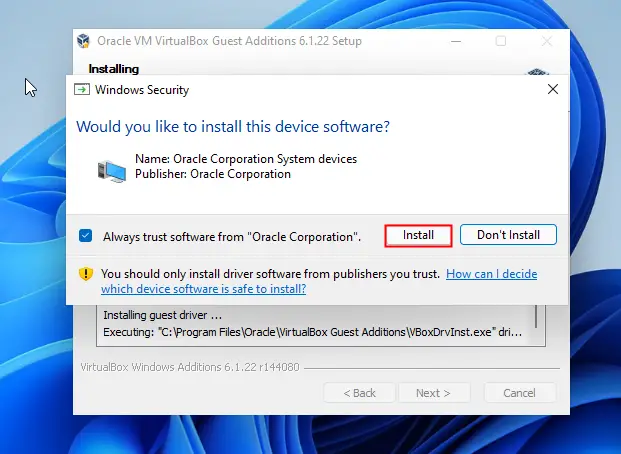Click the 'Installing' heading in setup window

tap(114, 69)
